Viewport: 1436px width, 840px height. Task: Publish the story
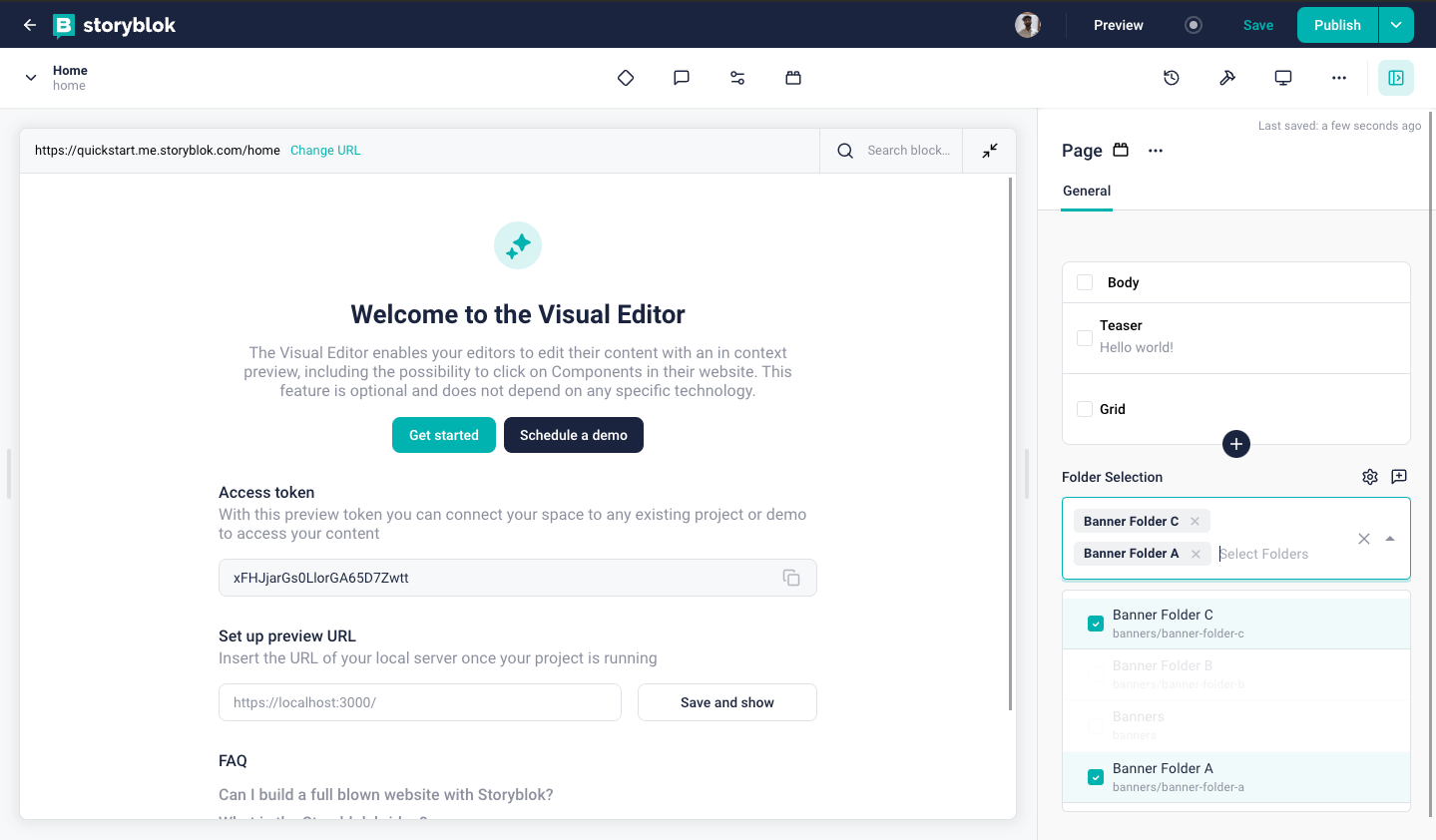[x=1337, y=25]
